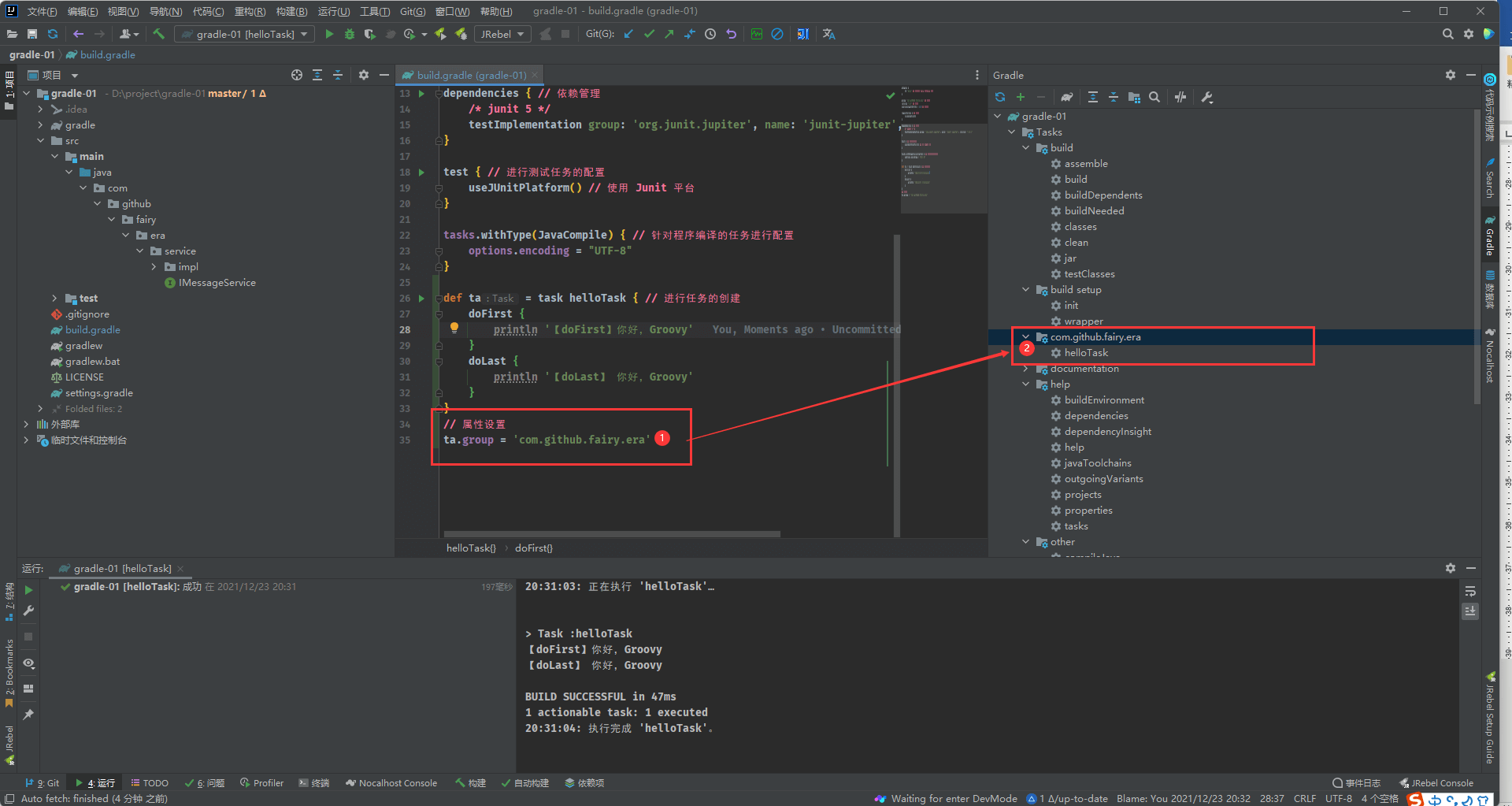Click the Translate icon in main toolbar
This screenshot has width=1512, height=806.
tap(828, 34)
